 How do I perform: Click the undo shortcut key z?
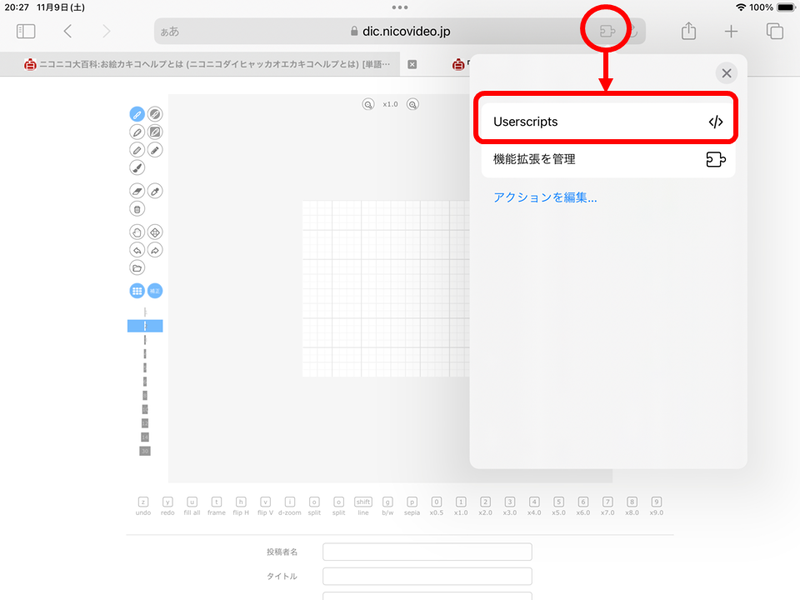pyautogui.click(x=143, y=506)
